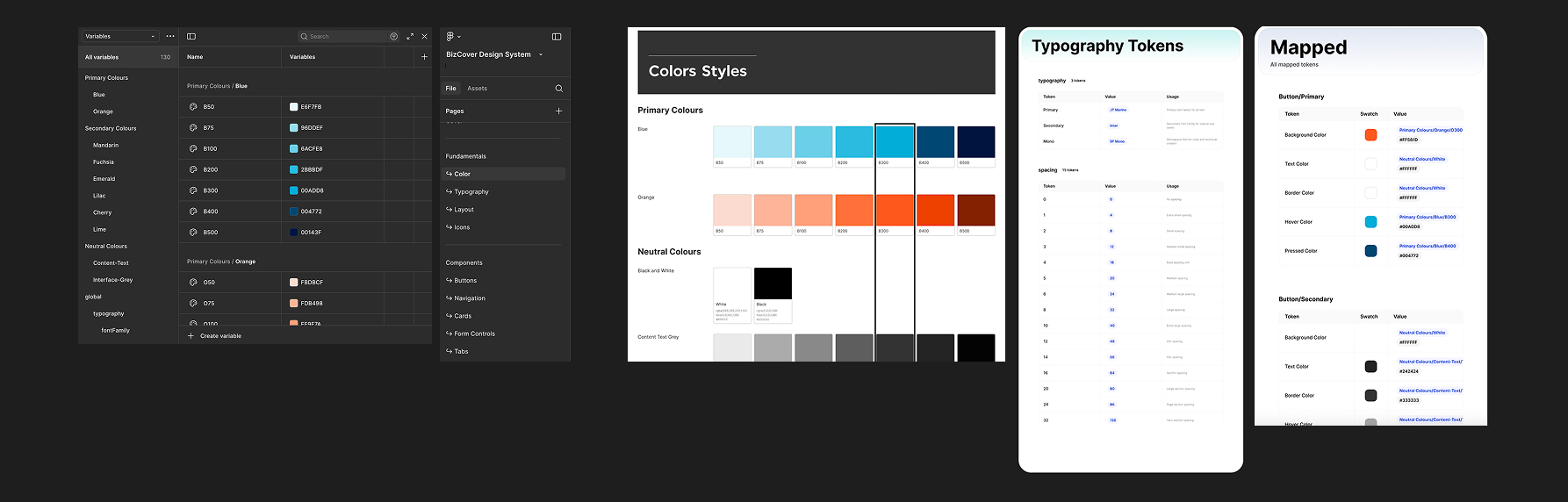
Task: Click the filter icon in search field
Action: point(393,37)
